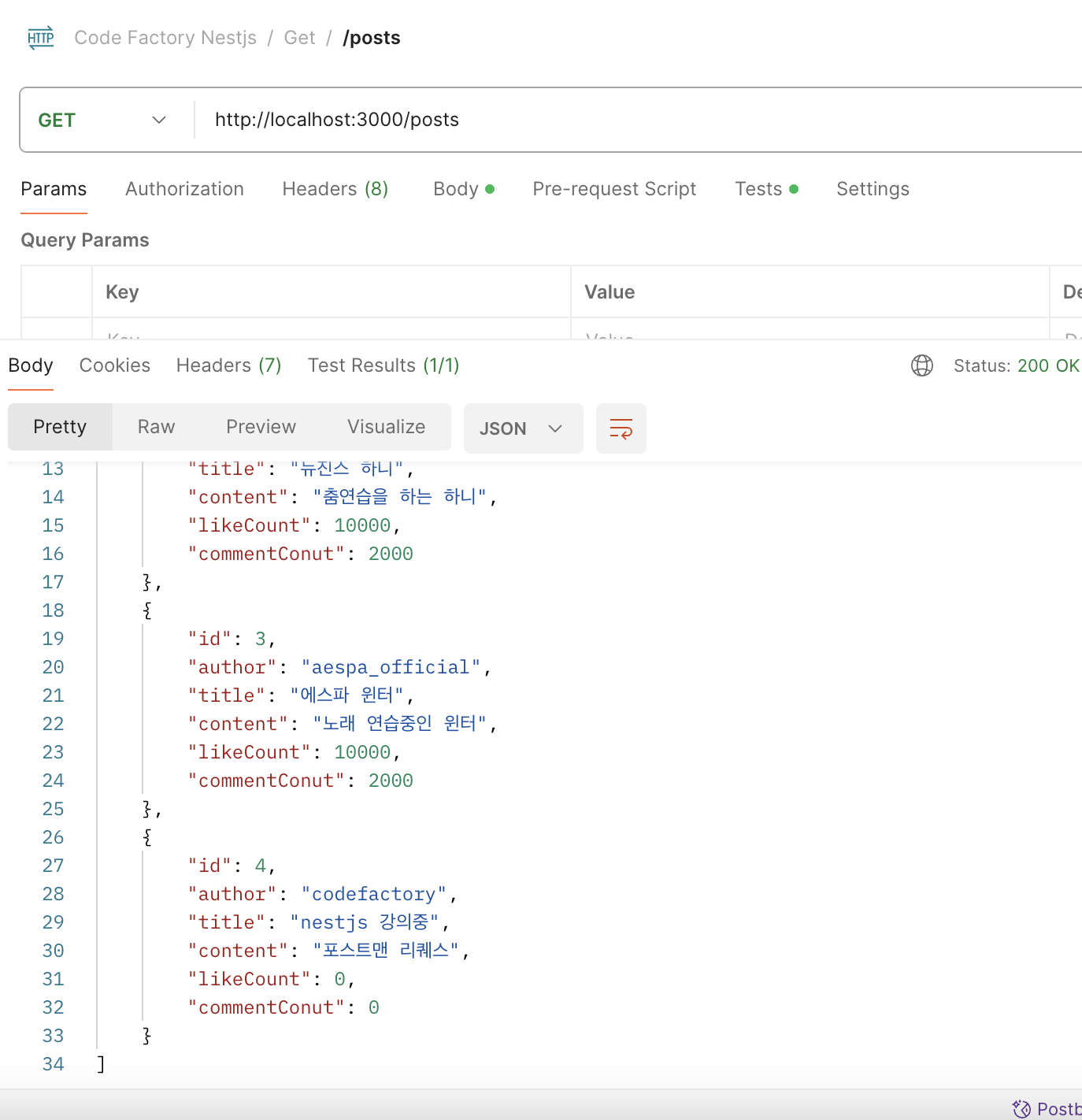Select the response Body tab
Image resolution: width=1082 pixels, height=1120 pixels.
pyautogui.click(x=31, y=365)
